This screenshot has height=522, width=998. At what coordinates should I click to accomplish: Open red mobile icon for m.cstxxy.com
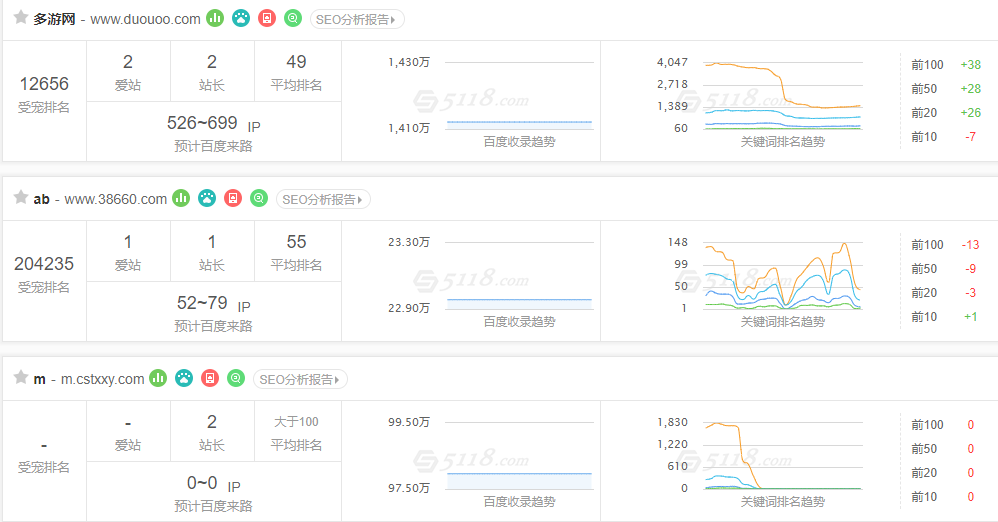[x=210, y=379]
